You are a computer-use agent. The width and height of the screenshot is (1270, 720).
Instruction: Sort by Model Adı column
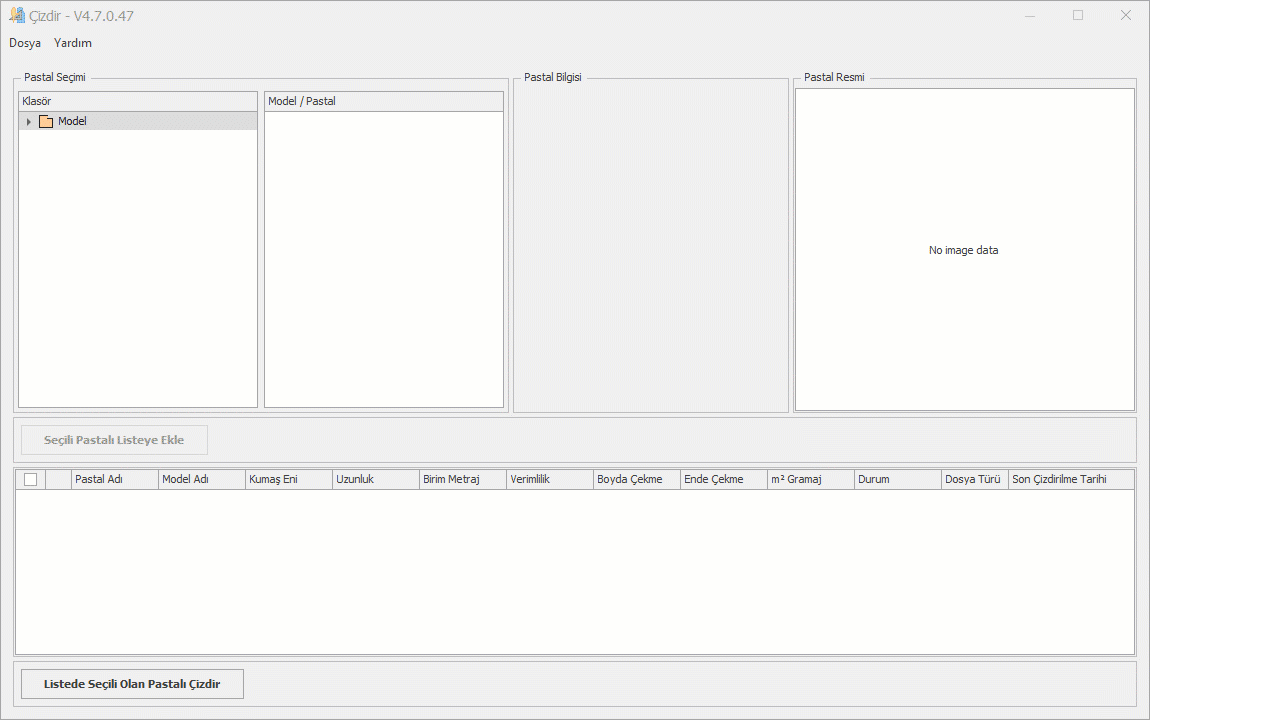(x=201, y=480)
